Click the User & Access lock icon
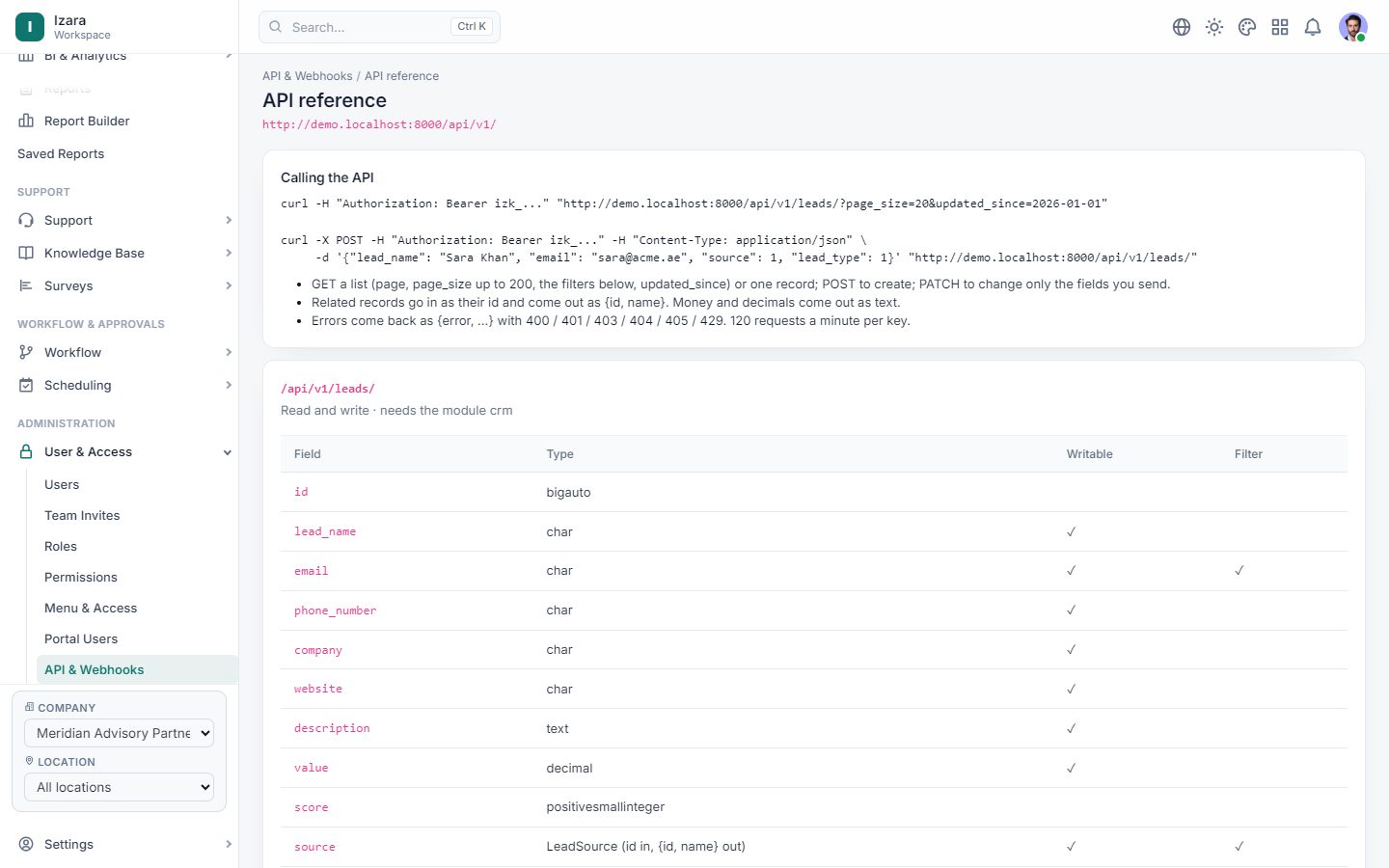Image resolution: width=1389 pixels, height=868 pixels. [x=26, y=451]
